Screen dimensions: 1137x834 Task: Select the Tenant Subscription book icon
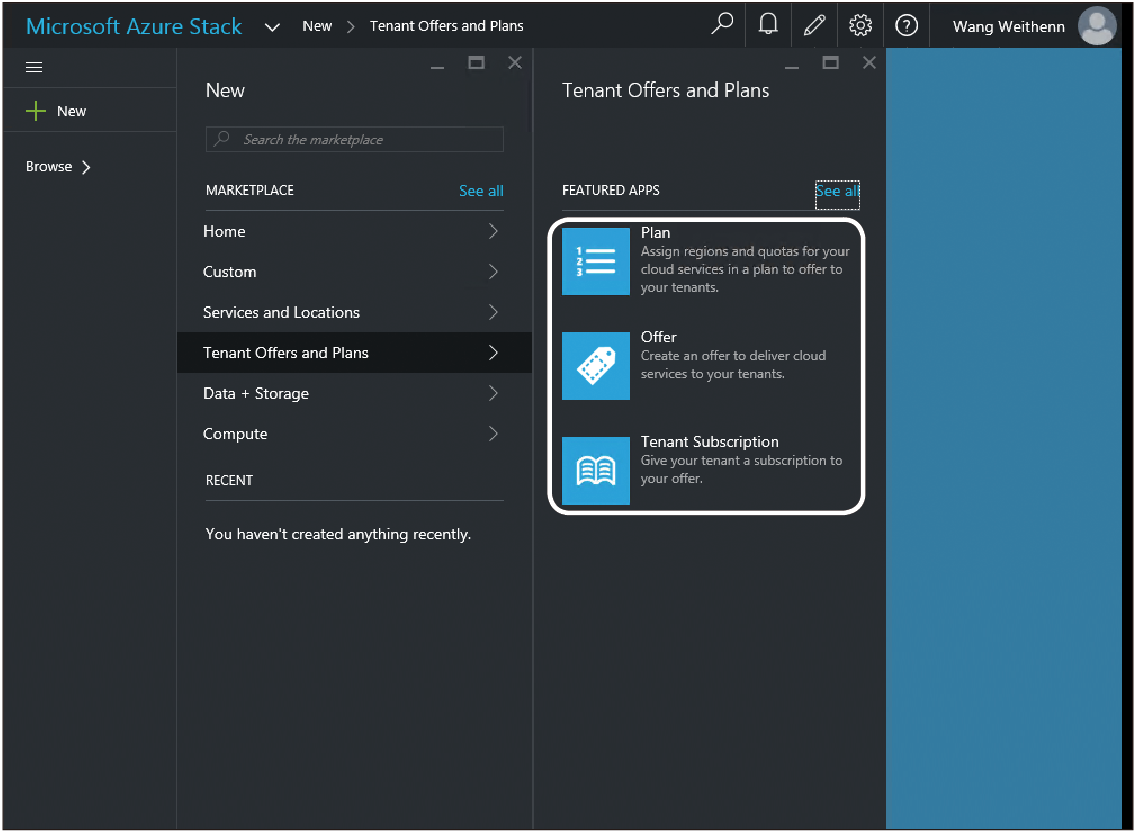point(596,470)
